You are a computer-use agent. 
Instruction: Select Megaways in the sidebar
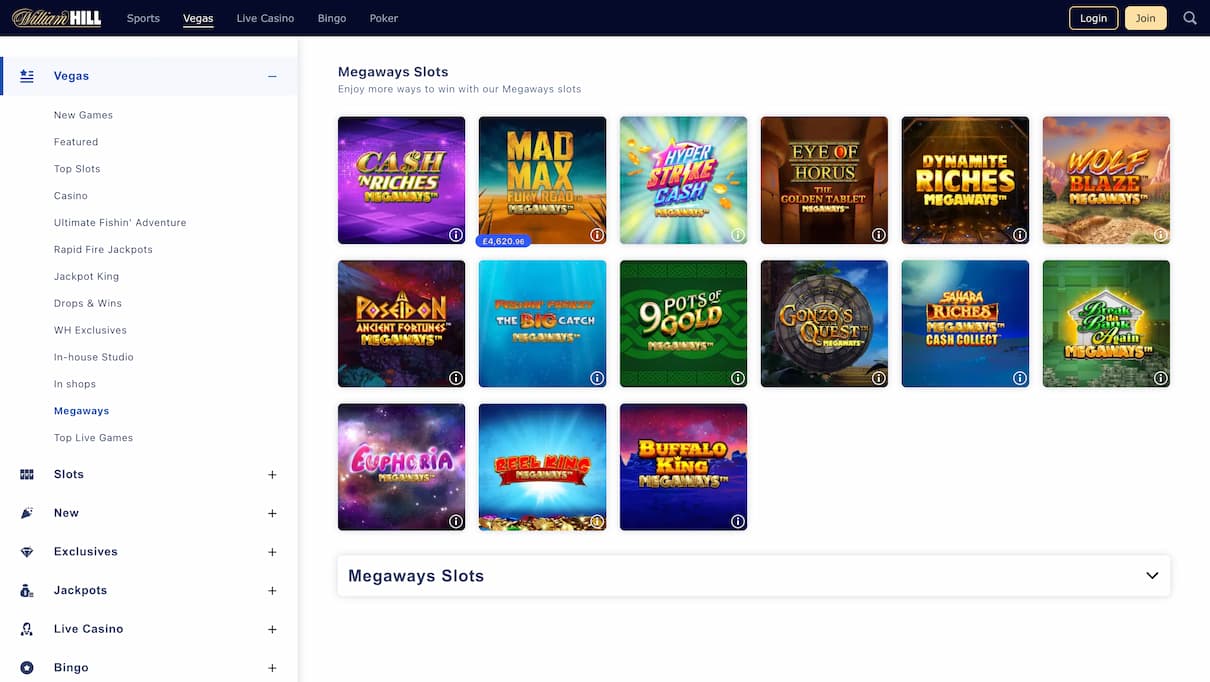(82, 411)
